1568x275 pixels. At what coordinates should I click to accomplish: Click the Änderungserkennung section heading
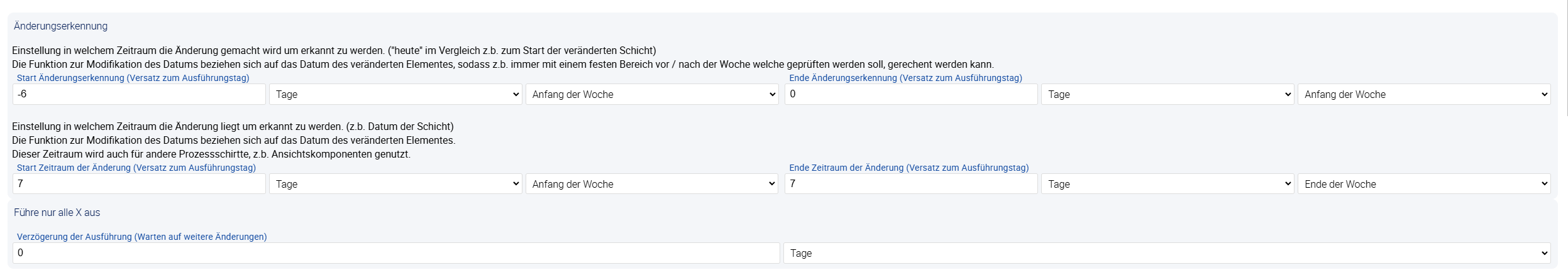[60, 26]
